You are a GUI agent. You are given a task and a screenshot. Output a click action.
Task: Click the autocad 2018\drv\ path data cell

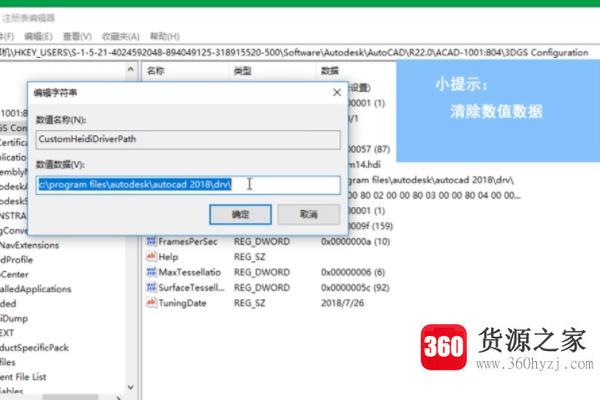(x=431, y=180)
